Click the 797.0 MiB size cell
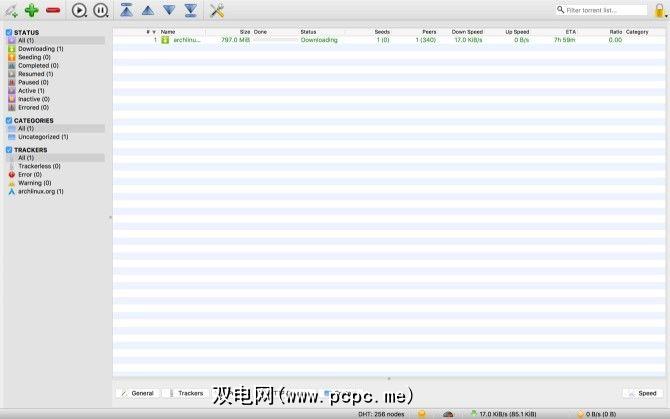 (x=235, y=40)
